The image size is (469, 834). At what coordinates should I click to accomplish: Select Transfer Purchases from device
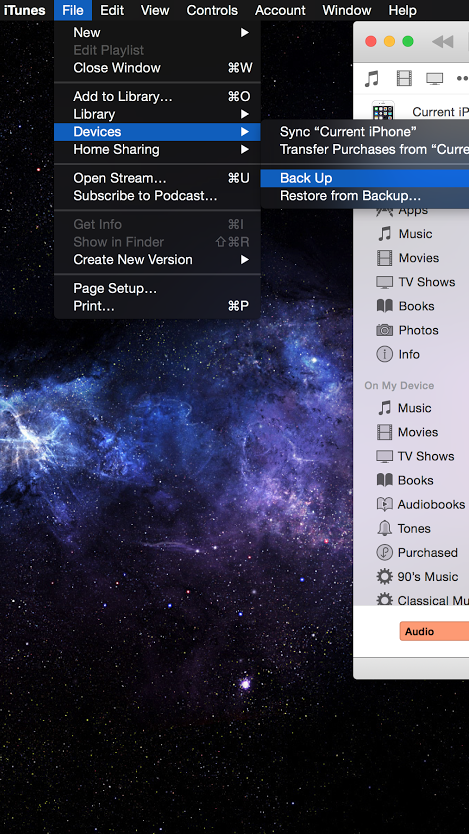coord(365,149)
